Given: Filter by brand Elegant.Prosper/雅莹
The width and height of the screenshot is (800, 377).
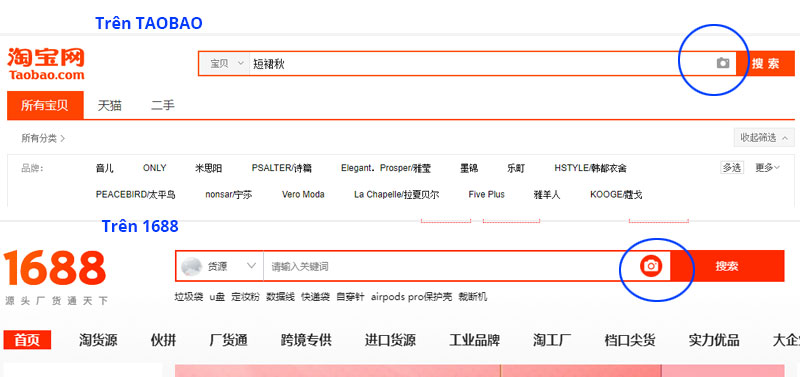Looking at the screenshot, I should coord(386,168).
